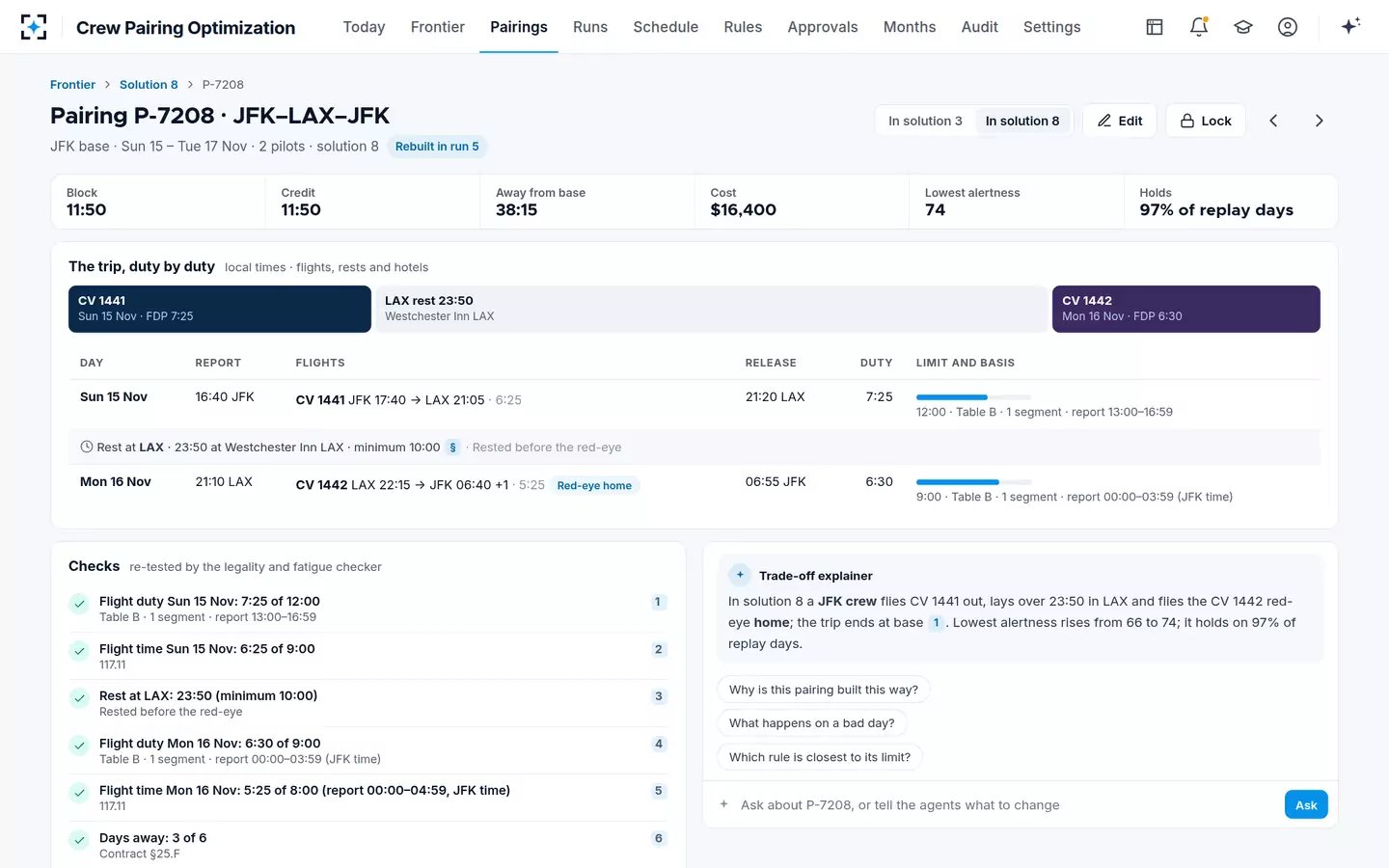Open the Approvals tab
Viewport: 1389px width, 868px height.
(x=823, y=27)
